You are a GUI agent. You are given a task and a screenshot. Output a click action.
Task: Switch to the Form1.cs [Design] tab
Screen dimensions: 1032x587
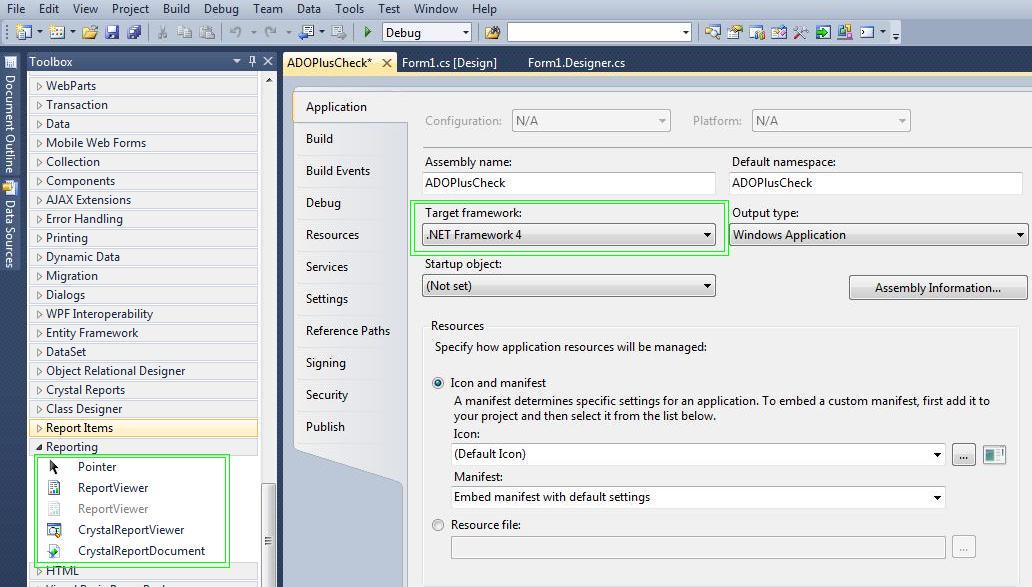(x=449, y=63)
